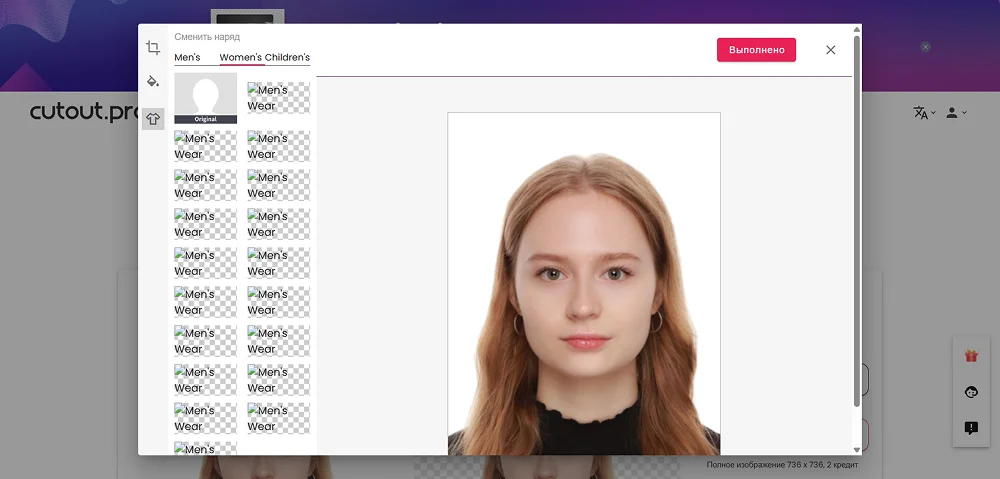
Task: Close the outfit editor with X
Action: coord(830,50)
